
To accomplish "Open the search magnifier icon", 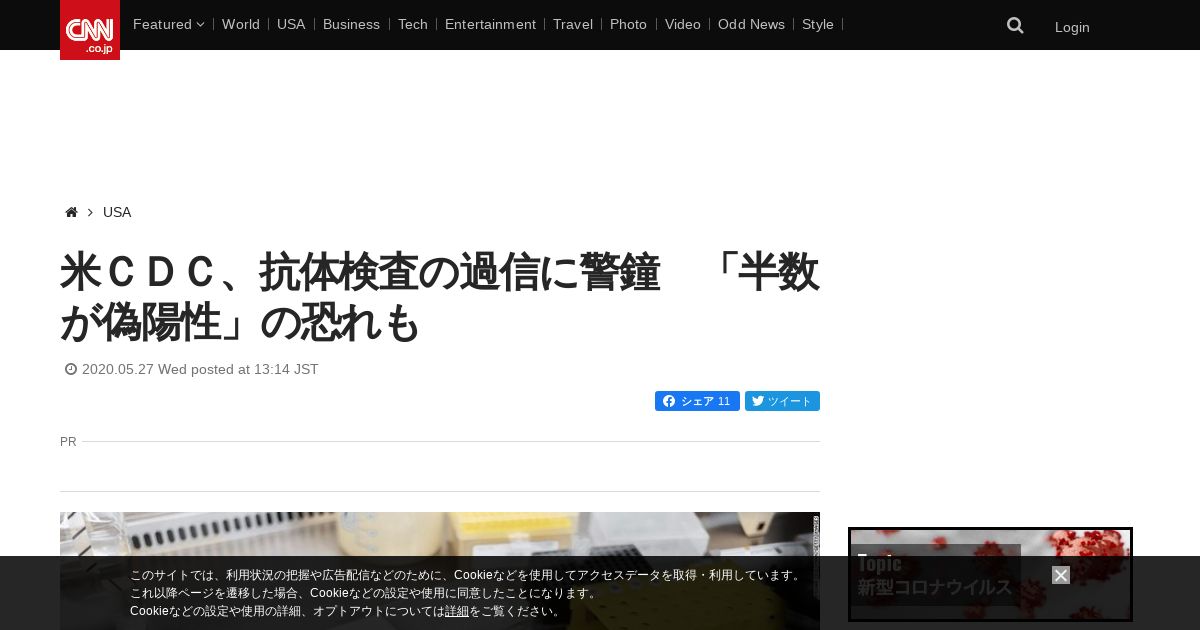I will pos(1015,25).
